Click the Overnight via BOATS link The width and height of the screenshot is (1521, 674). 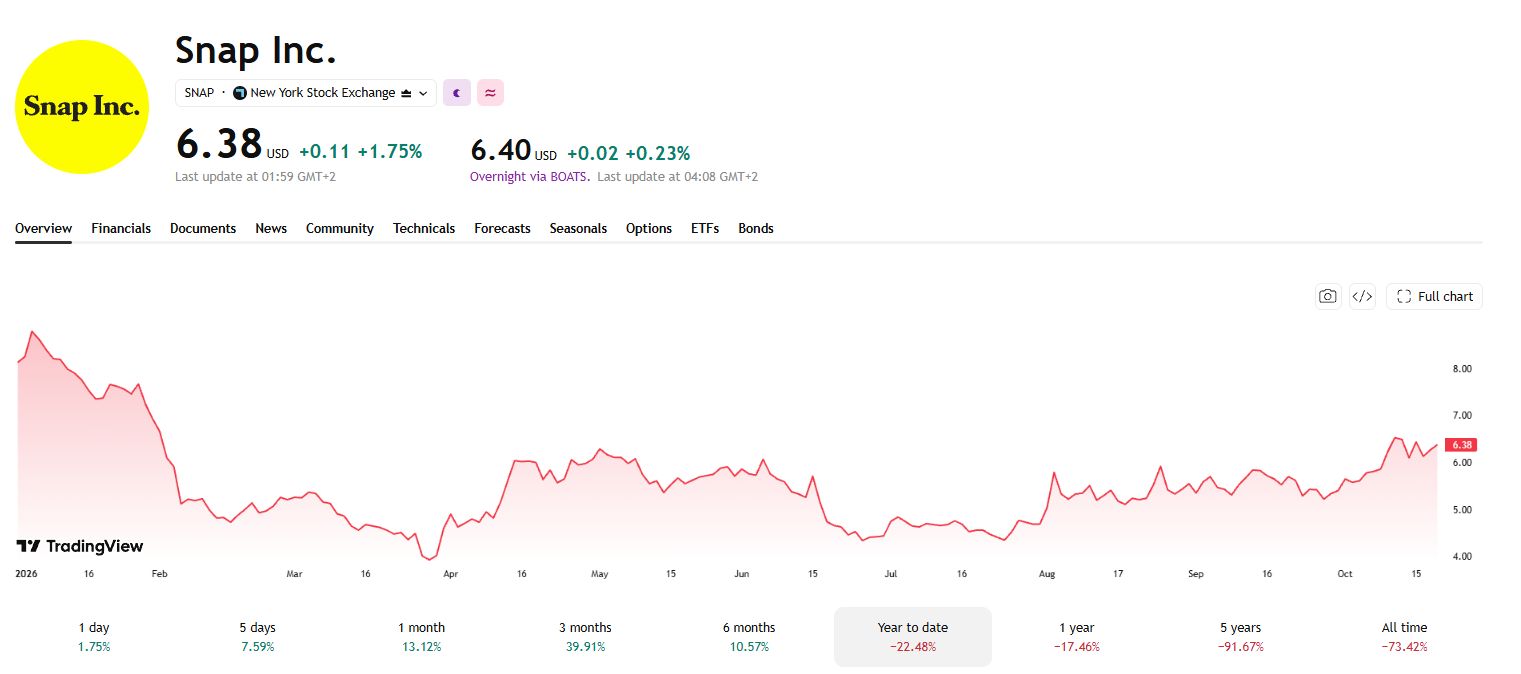pos(530,176)
